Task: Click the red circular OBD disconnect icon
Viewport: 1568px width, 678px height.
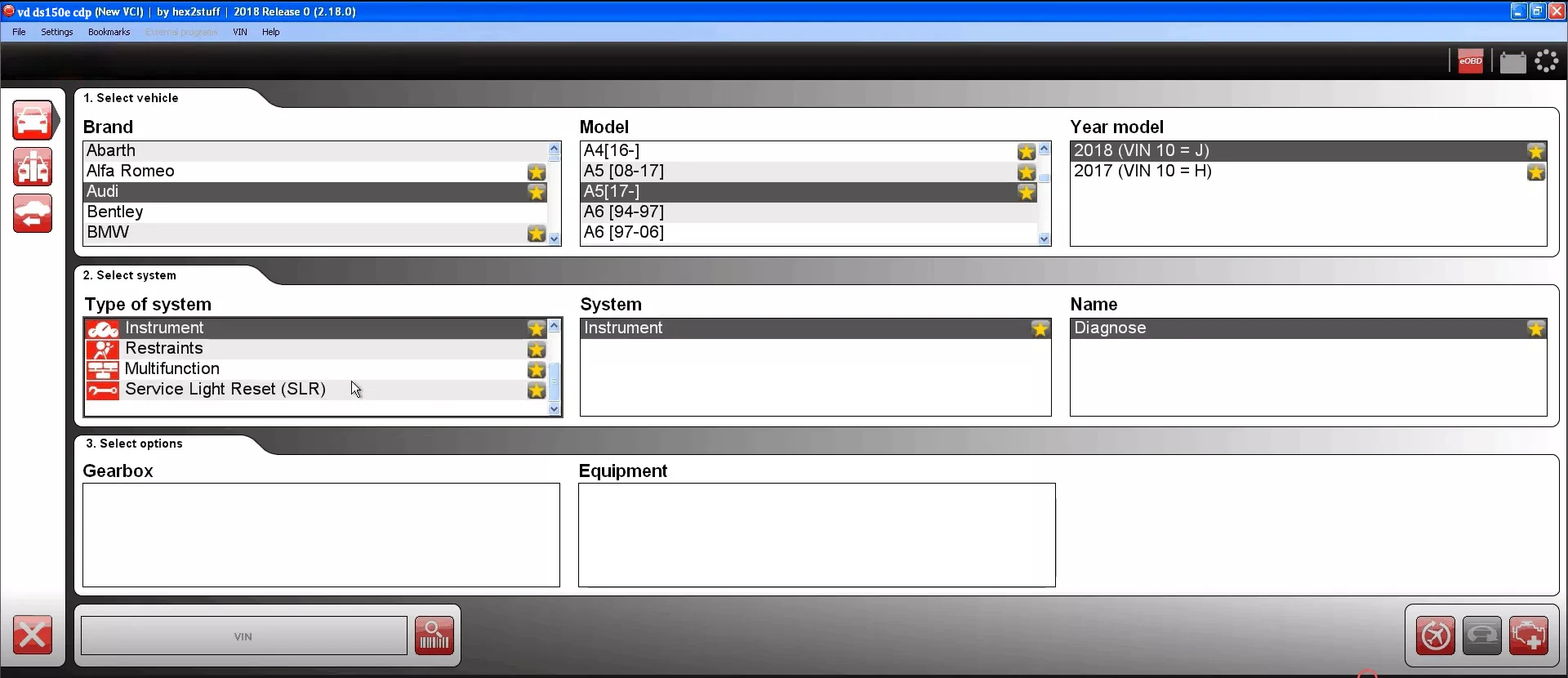Action: pos(1435,636)
